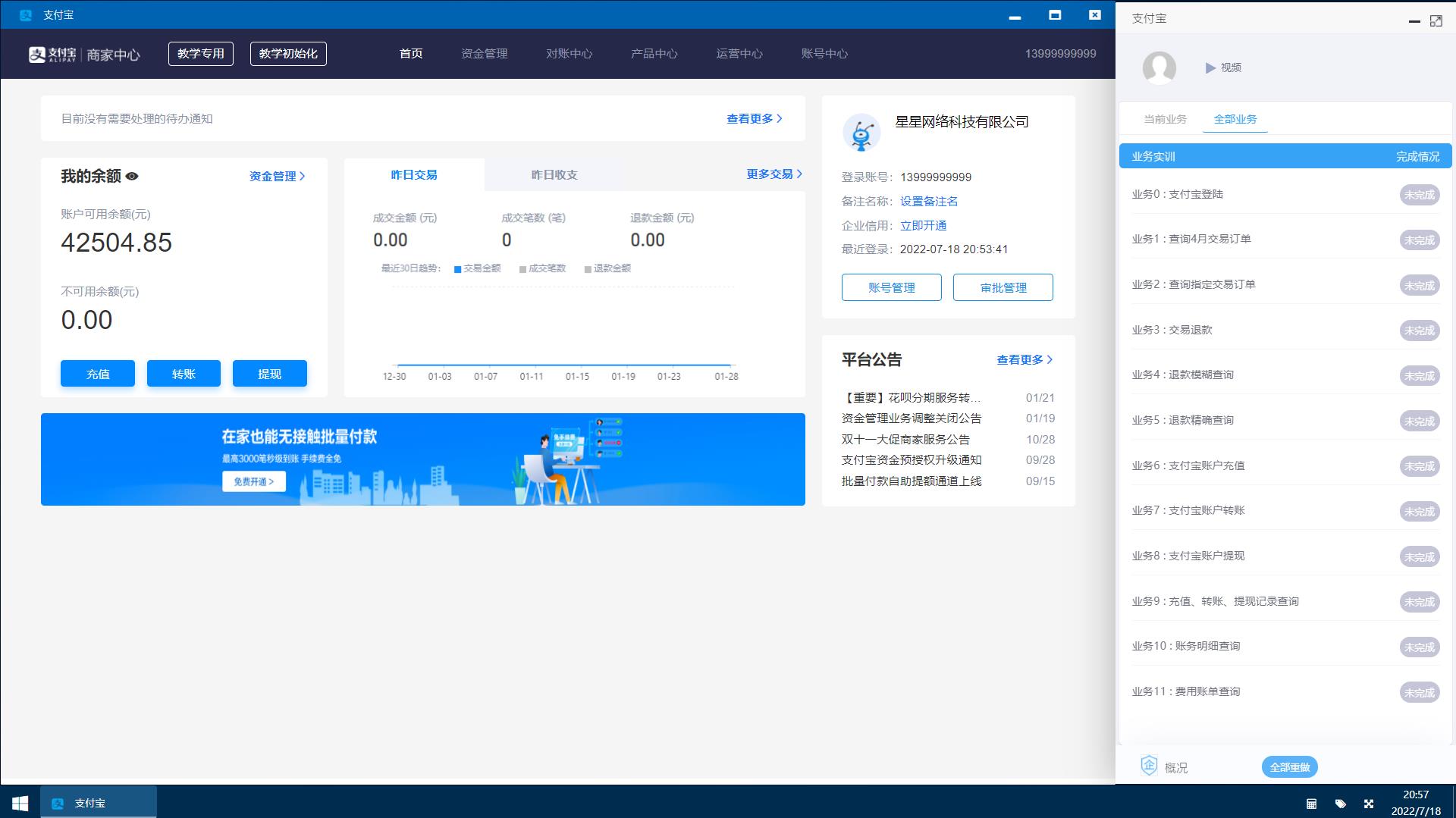
Task: Click the 提现 button
Action: point(270,374)
